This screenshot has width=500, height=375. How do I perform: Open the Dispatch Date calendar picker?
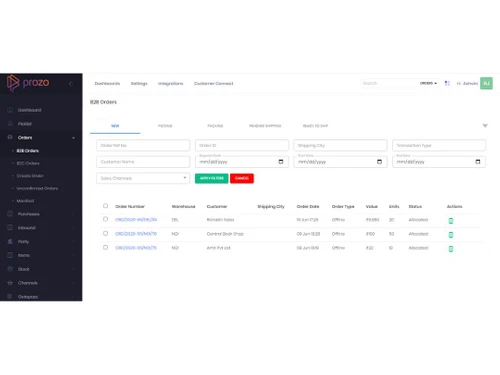click(281, 162)
